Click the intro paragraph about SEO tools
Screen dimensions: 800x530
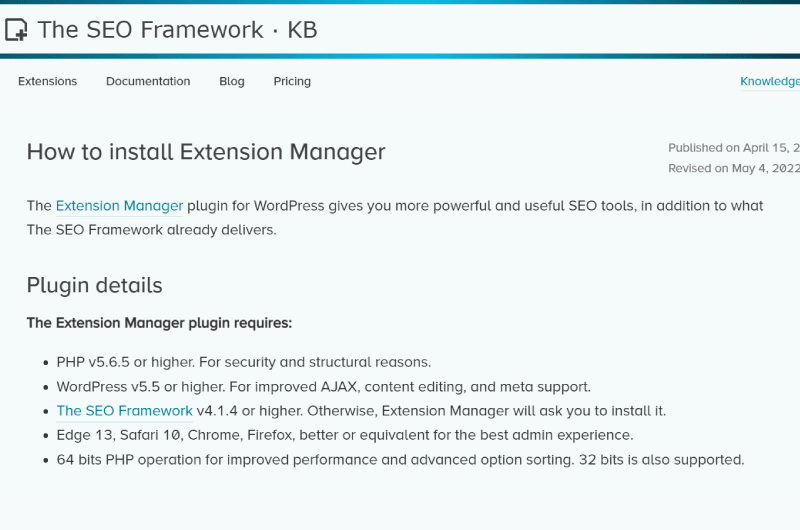[x=395, y=218]
